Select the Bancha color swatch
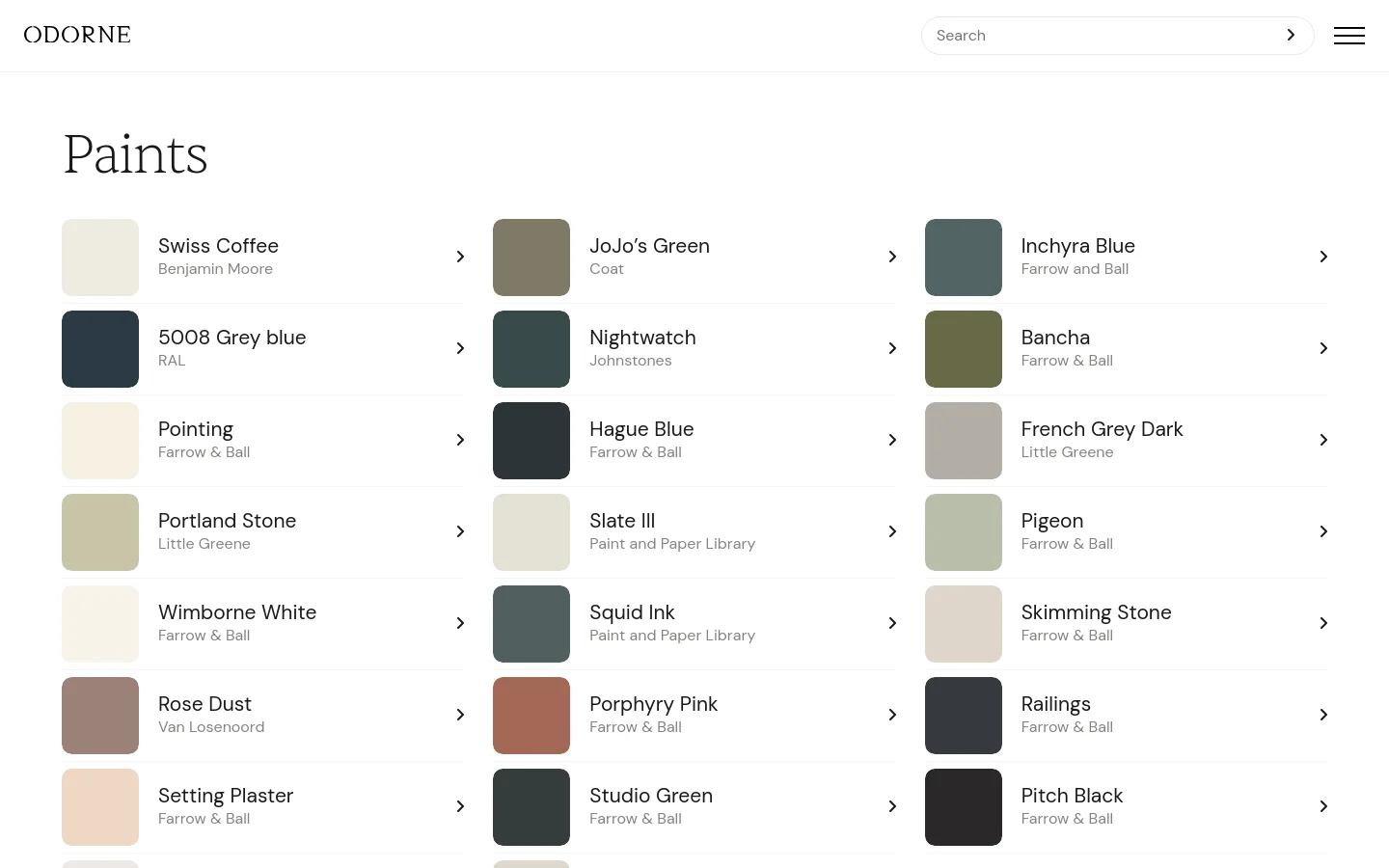The width and height of the screenshot is (1389, 868). pyautogui.click(x=964, y=349)
